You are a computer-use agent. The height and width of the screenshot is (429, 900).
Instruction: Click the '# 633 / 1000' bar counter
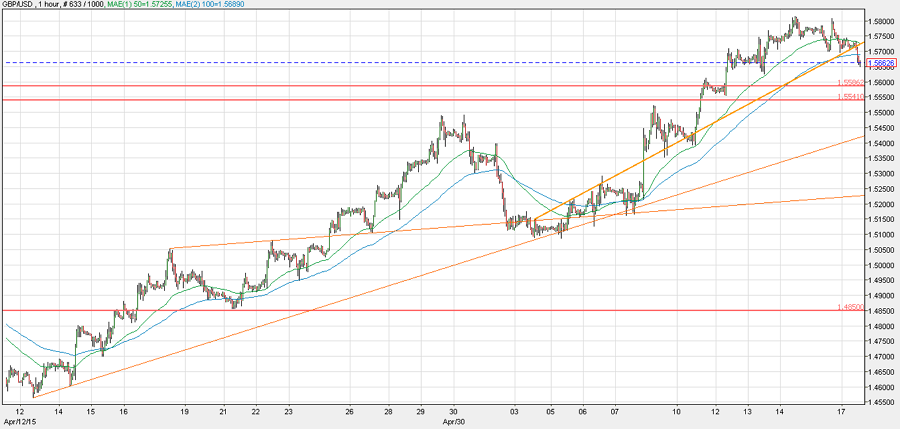(x=82, y=4)
